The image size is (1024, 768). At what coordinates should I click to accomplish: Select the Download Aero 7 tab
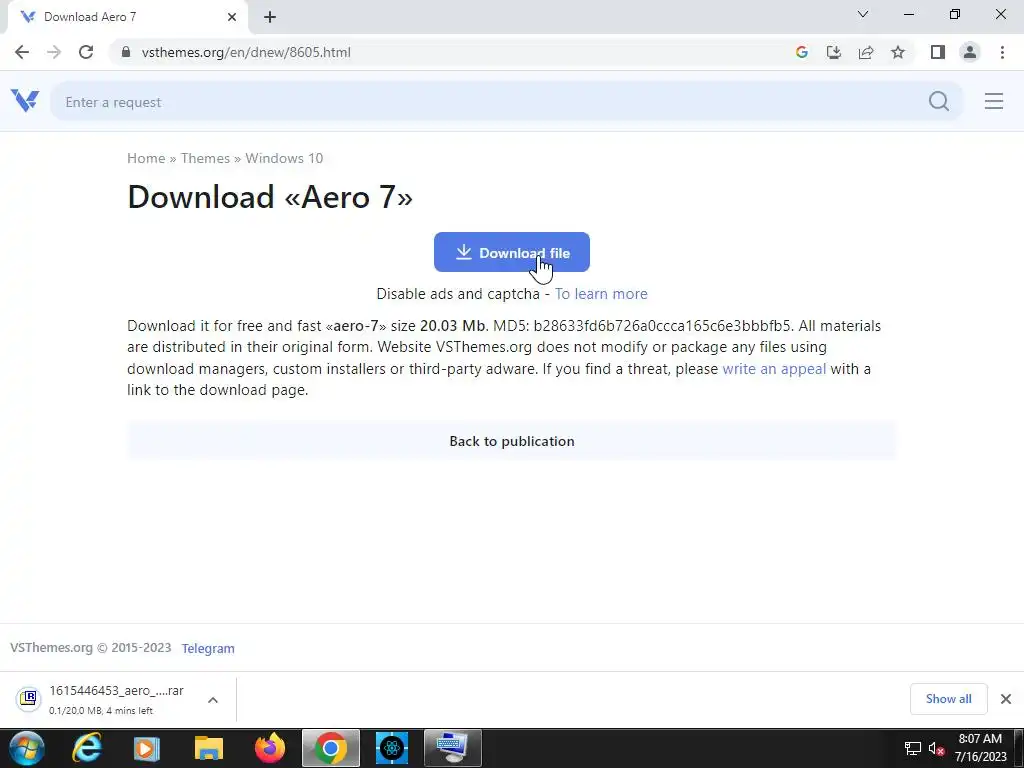point(127,17)
